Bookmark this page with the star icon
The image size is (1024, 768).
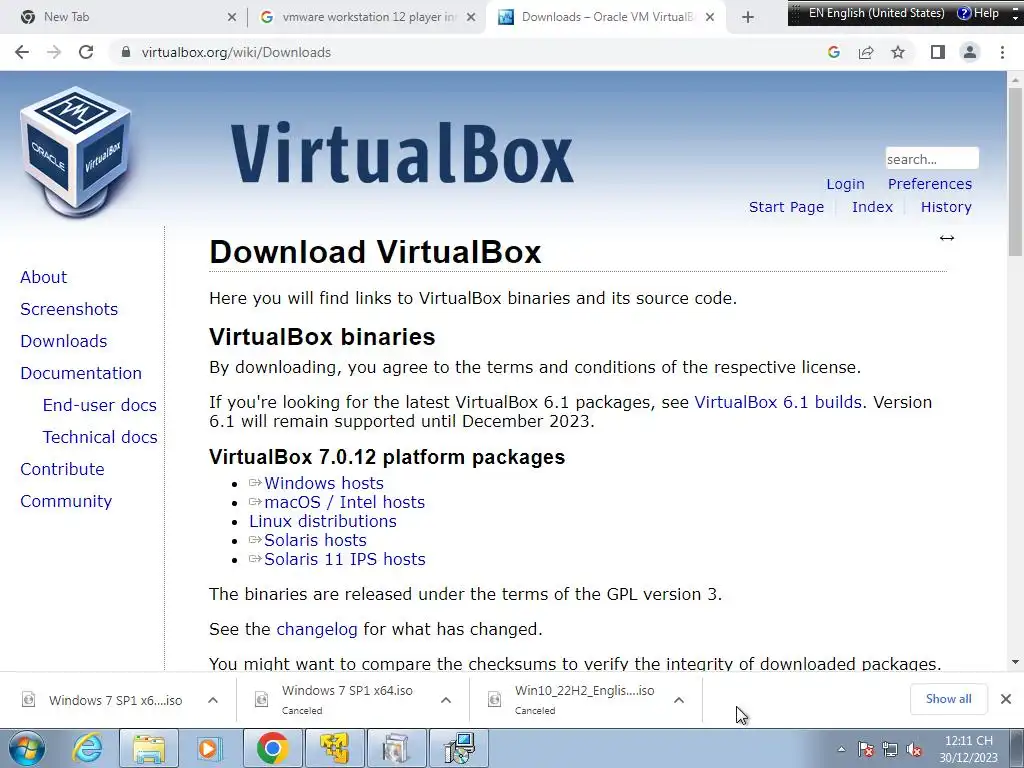[898, 52]
